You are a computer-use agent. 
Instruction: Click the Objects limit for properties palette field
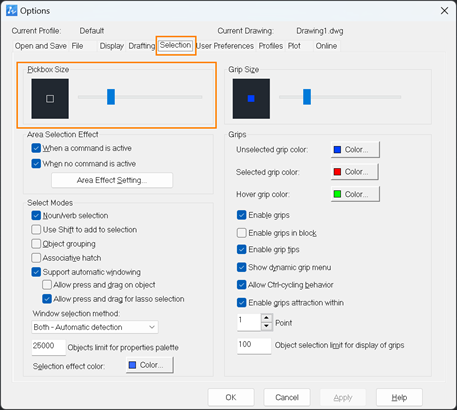pos(48,347)
